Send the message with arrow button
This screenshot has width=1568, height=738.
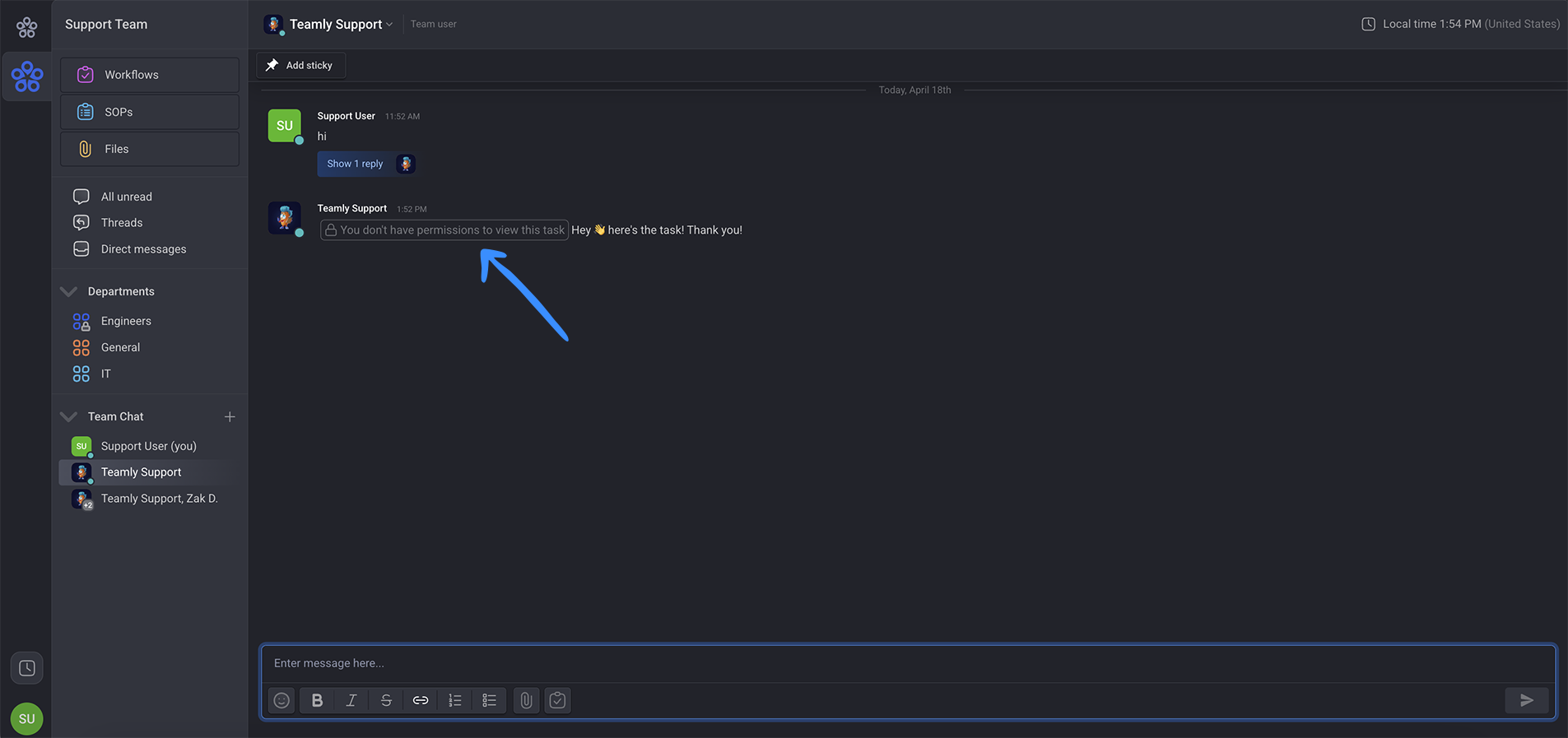[1527, 700]
